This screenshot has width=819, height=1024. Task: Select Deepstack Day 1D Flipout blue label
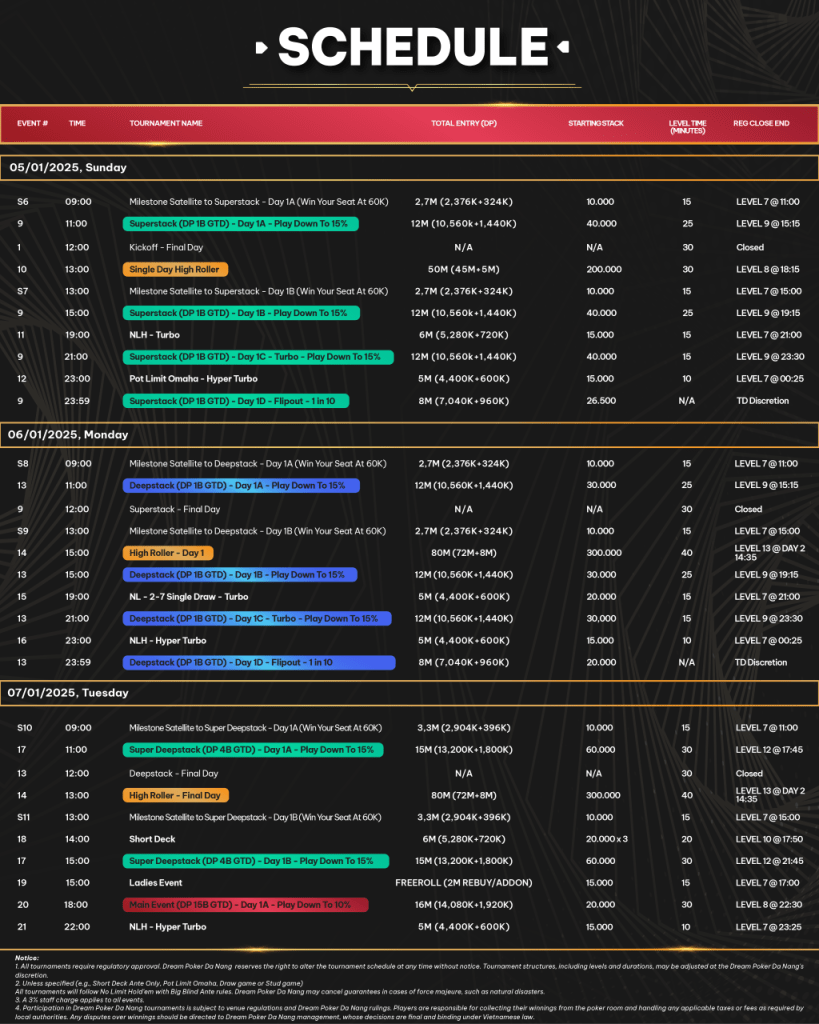click(259, 662)
